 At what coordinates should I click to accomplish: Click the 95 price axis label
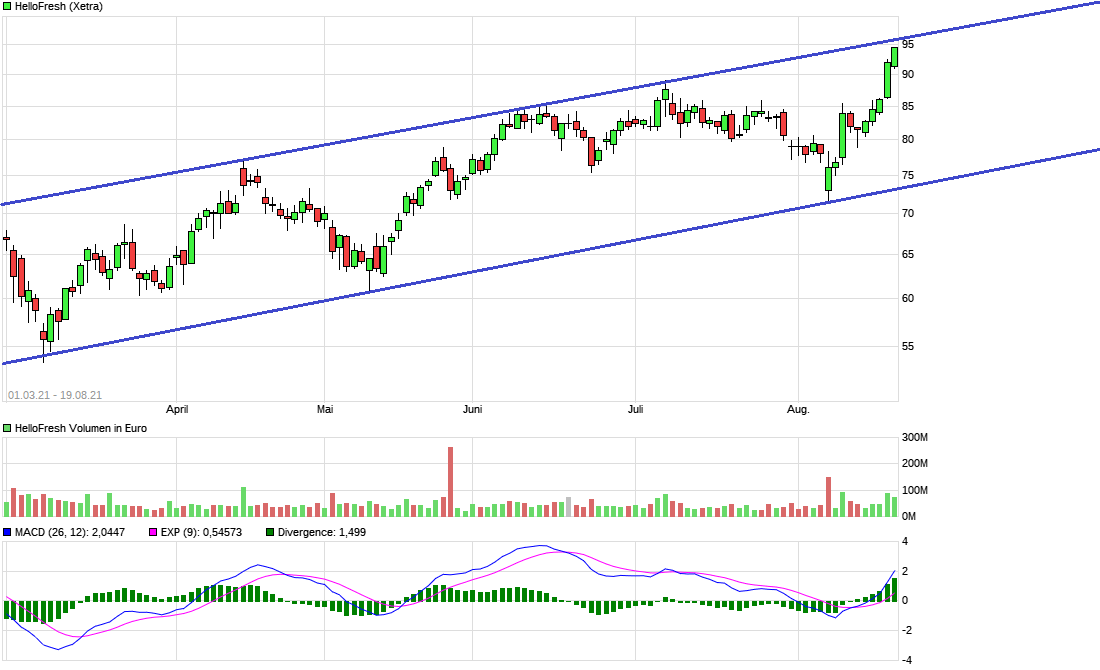908,44
